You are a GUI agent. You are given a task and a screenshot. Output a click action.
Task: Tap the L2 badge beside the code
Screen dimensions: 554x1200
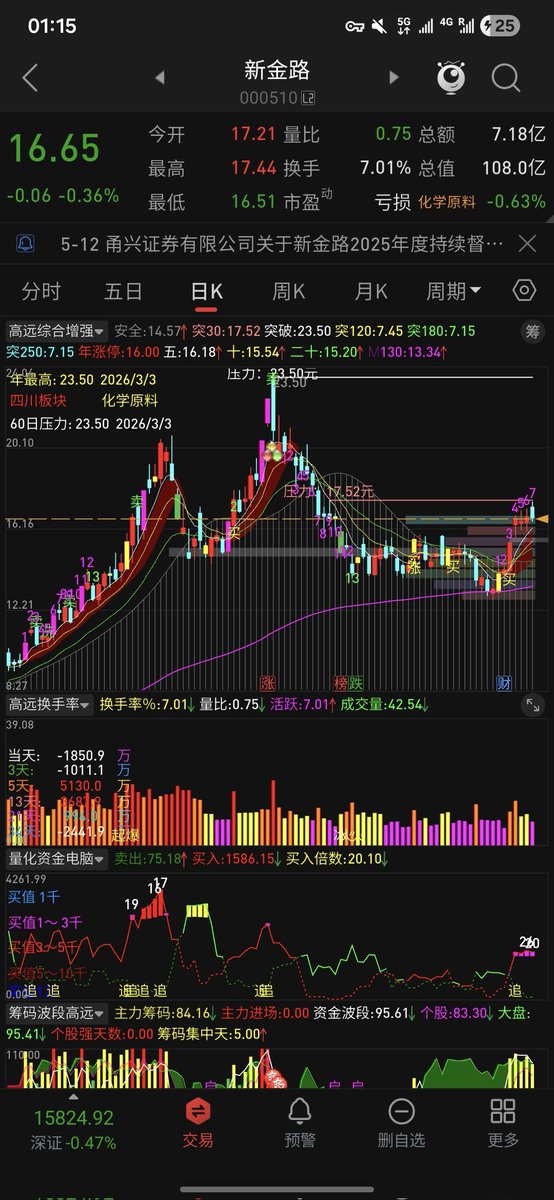[x=308, y=98]
